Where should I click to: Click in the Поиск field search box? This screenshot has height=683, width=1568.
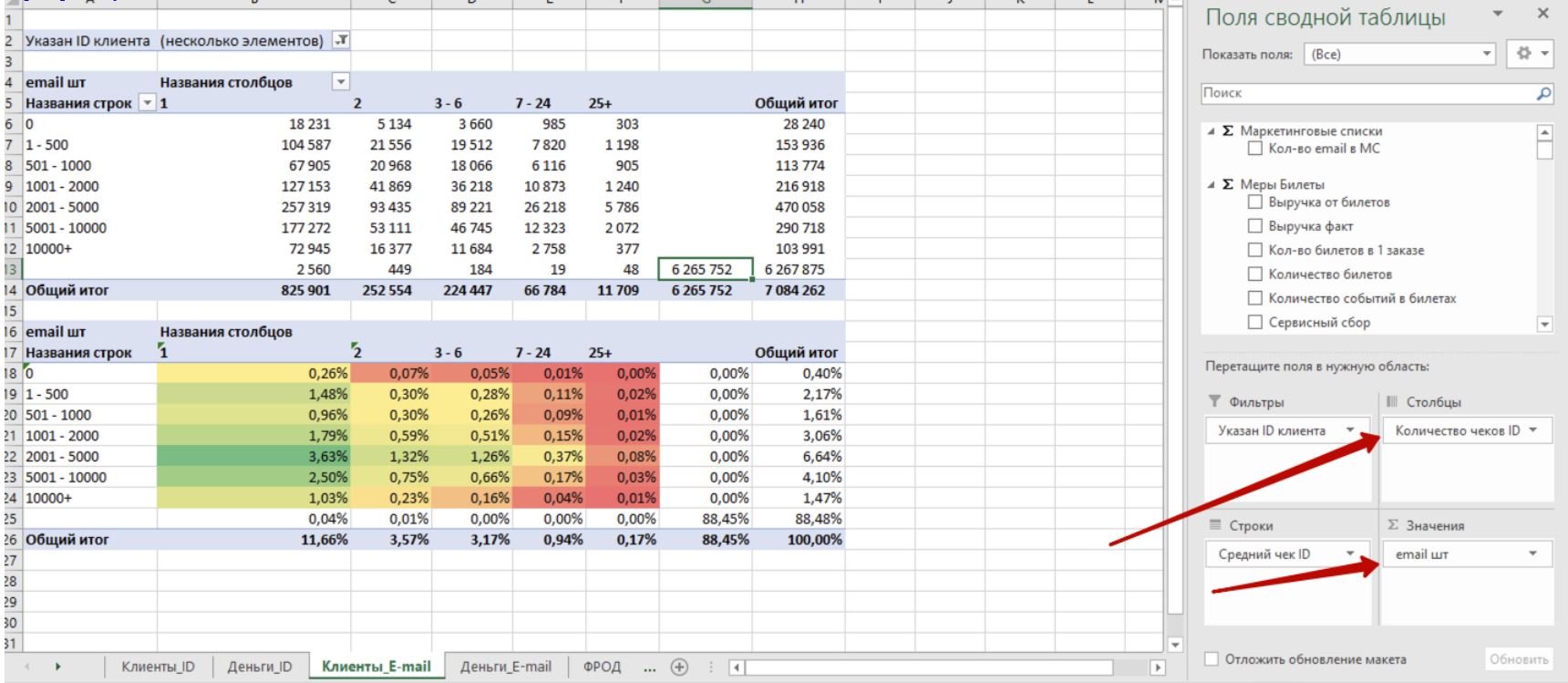tap(1367, 93)
